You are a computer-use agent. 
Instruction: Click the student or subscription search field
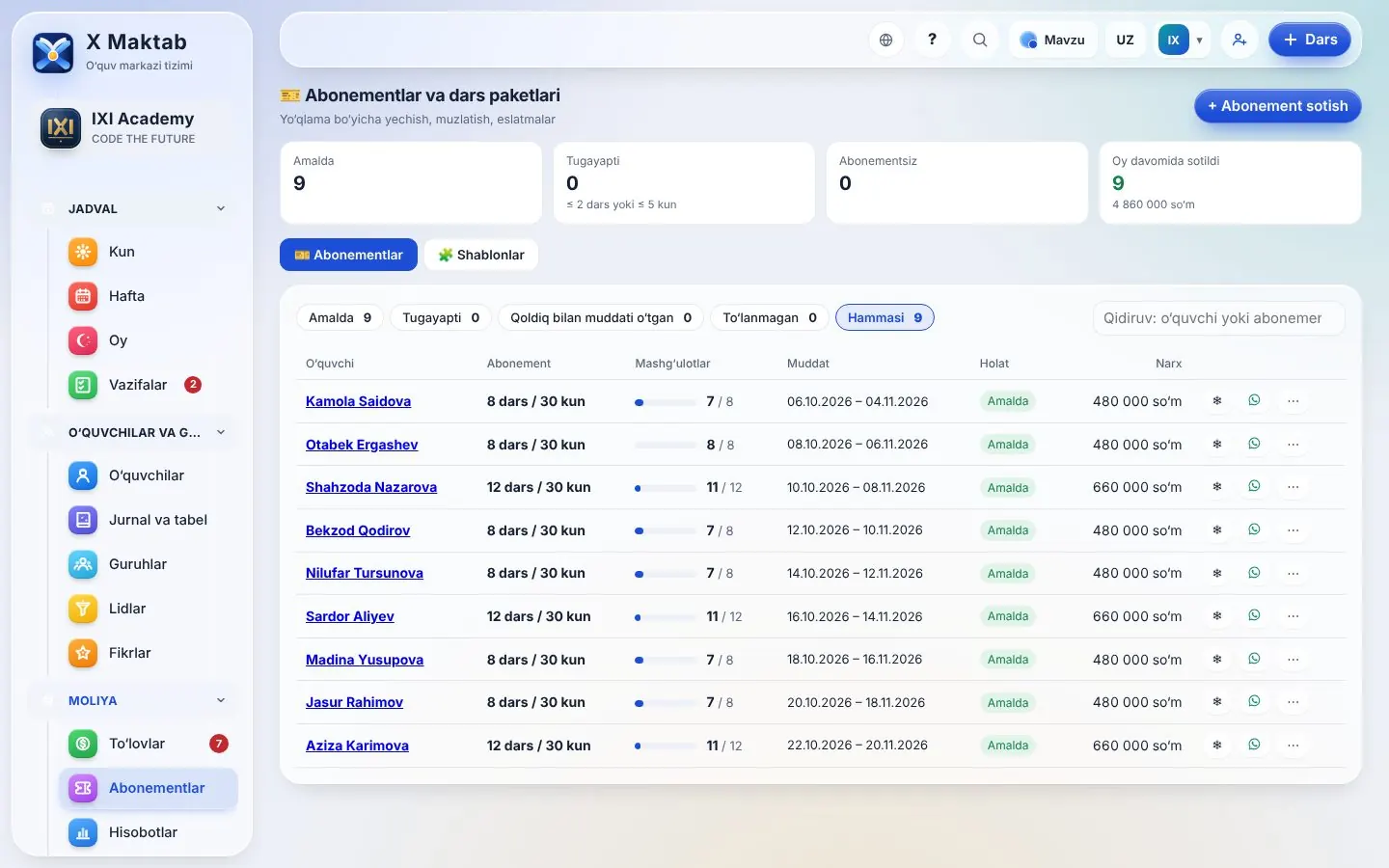pyautogui.click(x=1218, y=318)
